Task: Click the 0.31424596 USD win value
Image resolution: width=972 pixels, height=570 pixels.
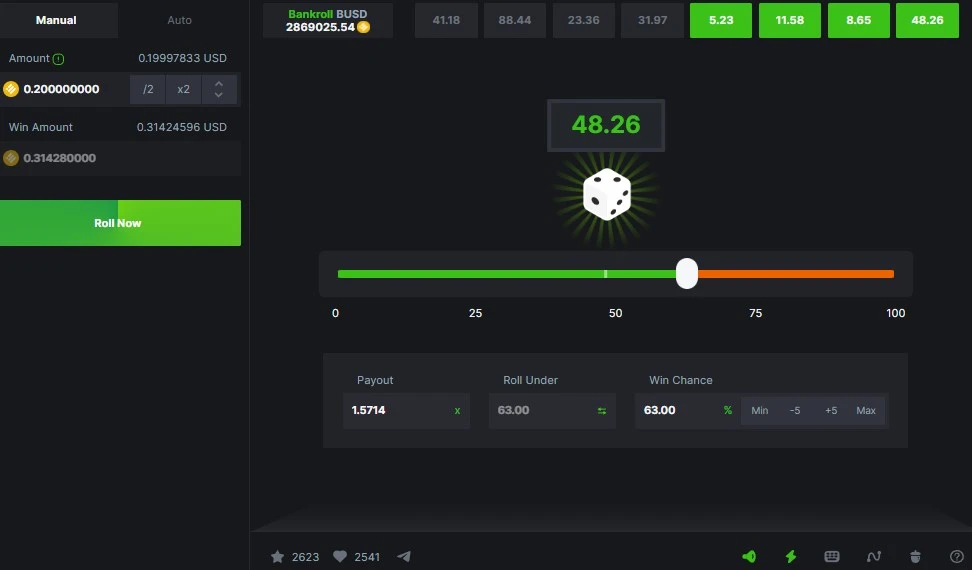Action: (x=182, y=127)
